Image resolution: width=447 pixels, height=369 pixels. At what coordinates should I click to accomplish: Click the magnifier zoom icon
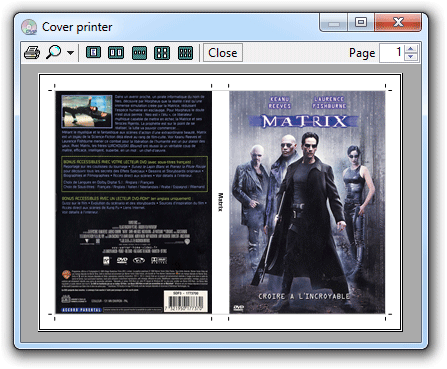[x=53, y=52]
